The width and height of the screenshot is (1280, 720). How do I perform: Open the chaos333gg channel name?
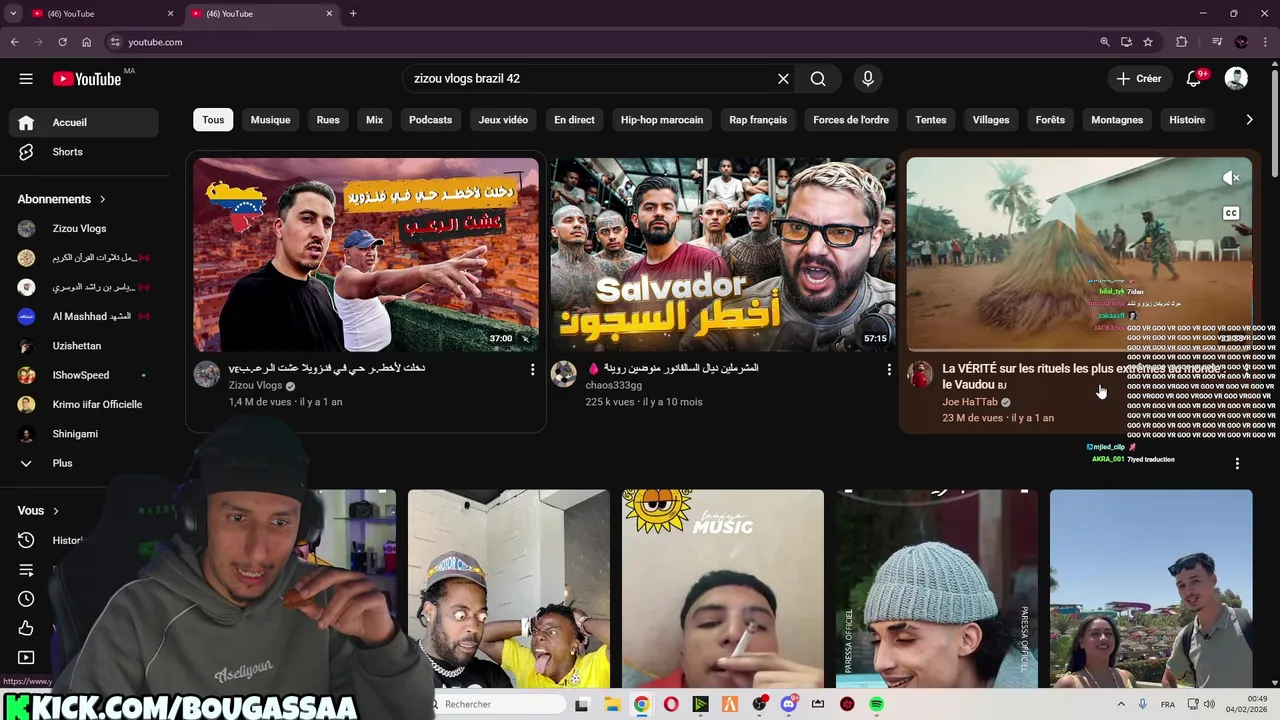click(x=613, y=385)
